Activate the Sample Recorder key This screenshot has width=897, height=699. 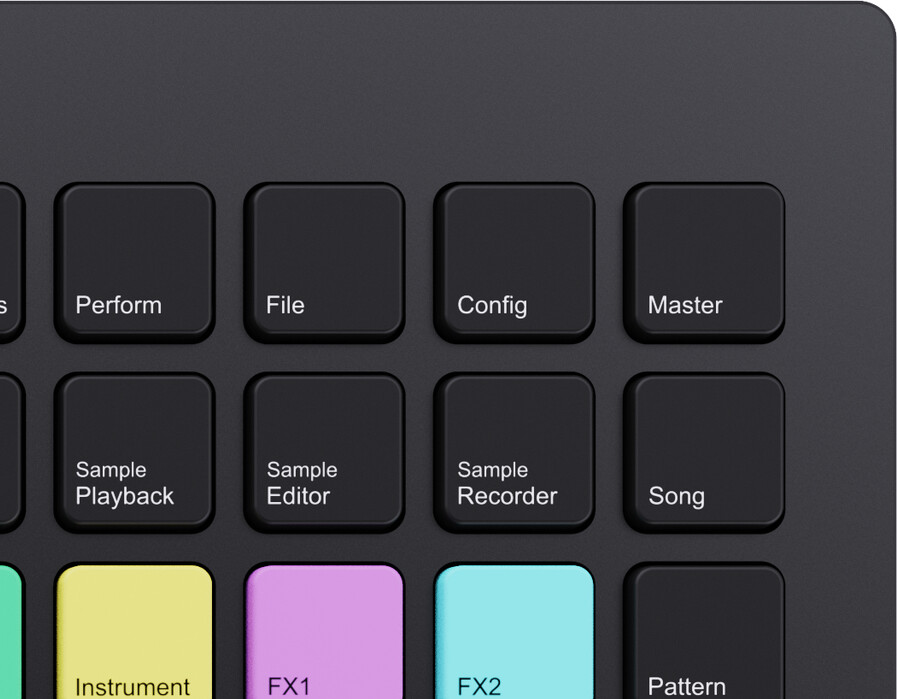click(514, 452)
